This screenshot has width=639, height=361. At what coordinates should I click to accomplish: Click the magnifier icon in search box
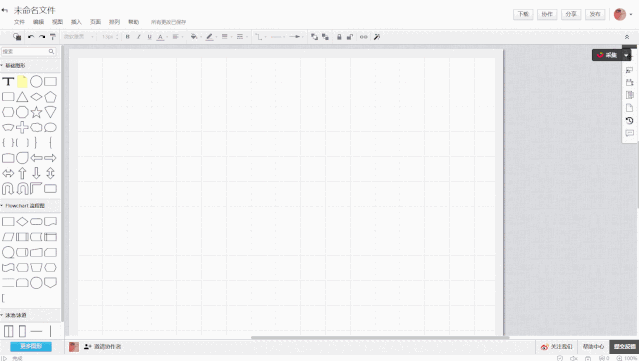[51, 51]
